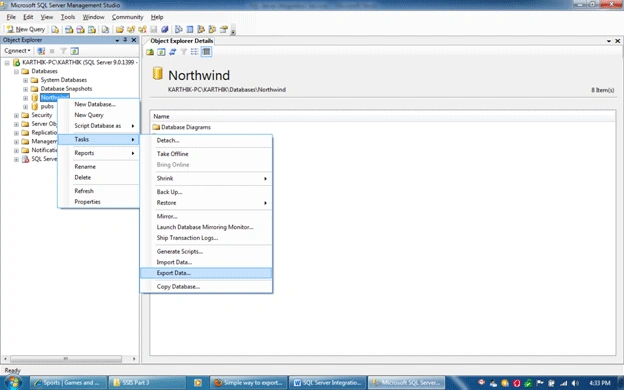Switch Details pane to Details view
This screenshot has height=390, width=624.
pos(206,52)
